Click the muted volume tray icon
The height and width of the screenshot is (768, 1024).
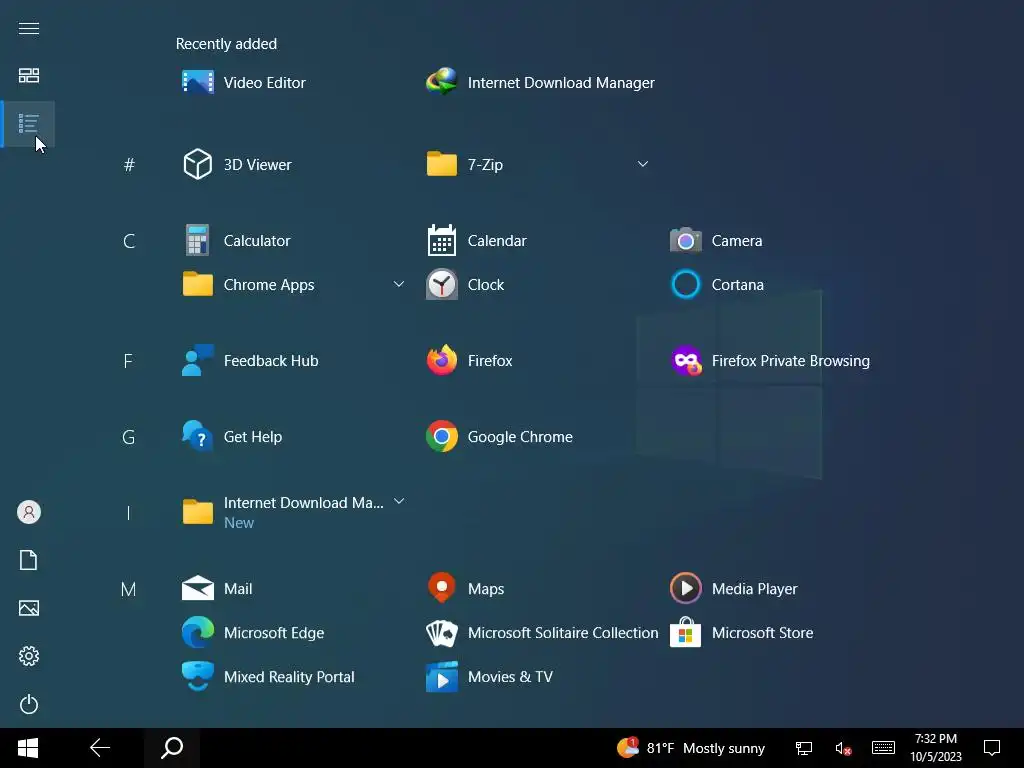842,748
